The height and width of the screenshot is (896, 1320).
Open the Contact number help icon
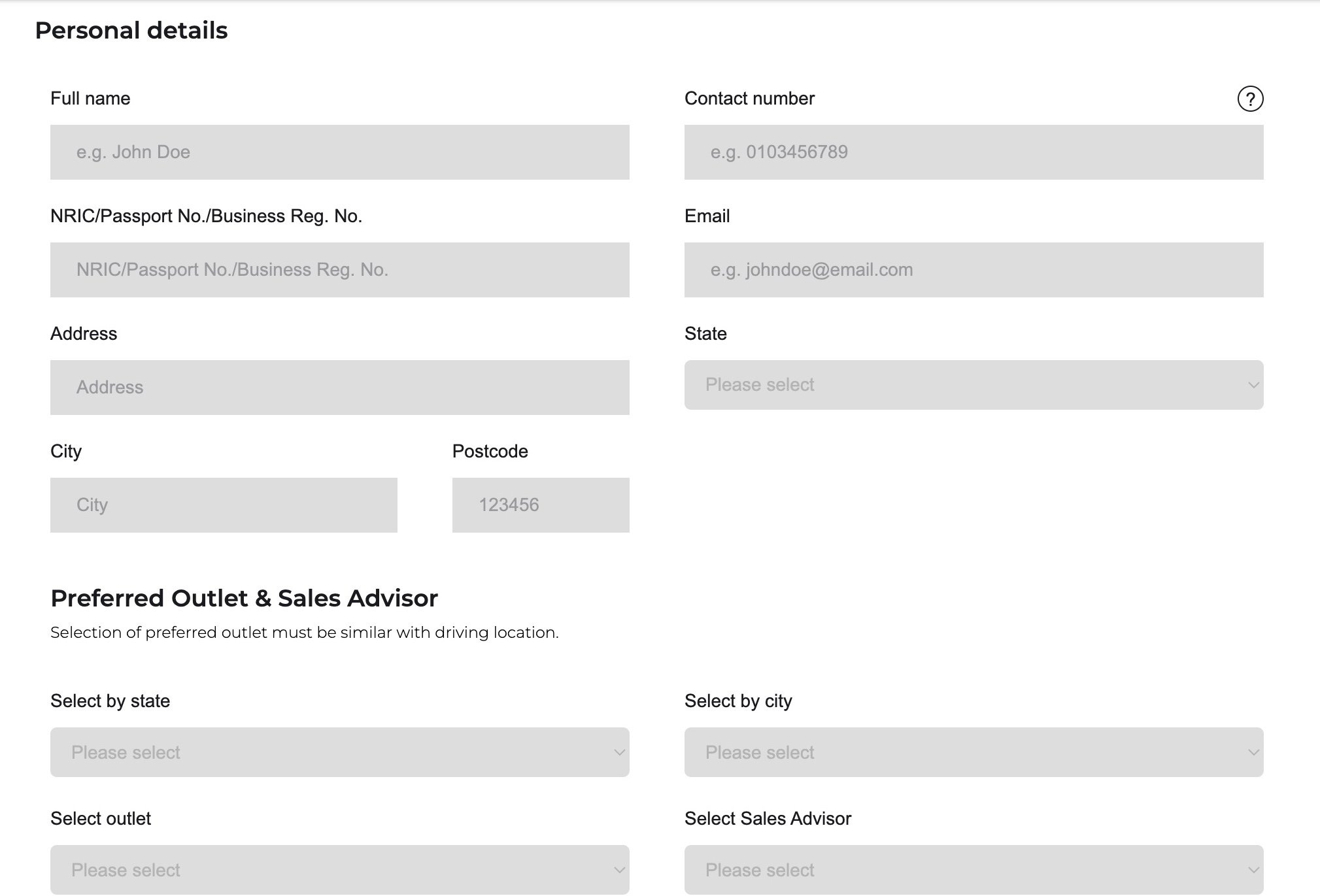click(x=1250, y=99)
